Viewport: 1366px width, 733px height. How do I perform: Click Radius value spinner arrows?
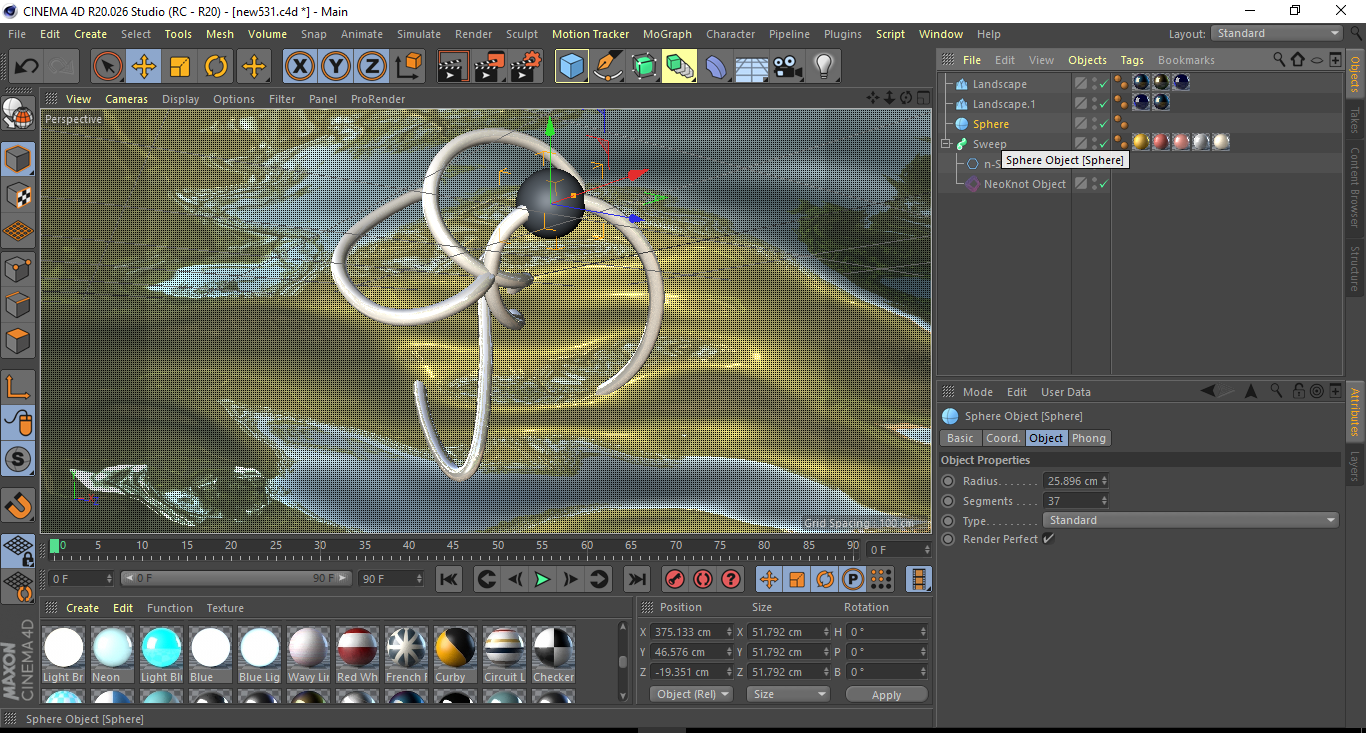[1104, 481]
